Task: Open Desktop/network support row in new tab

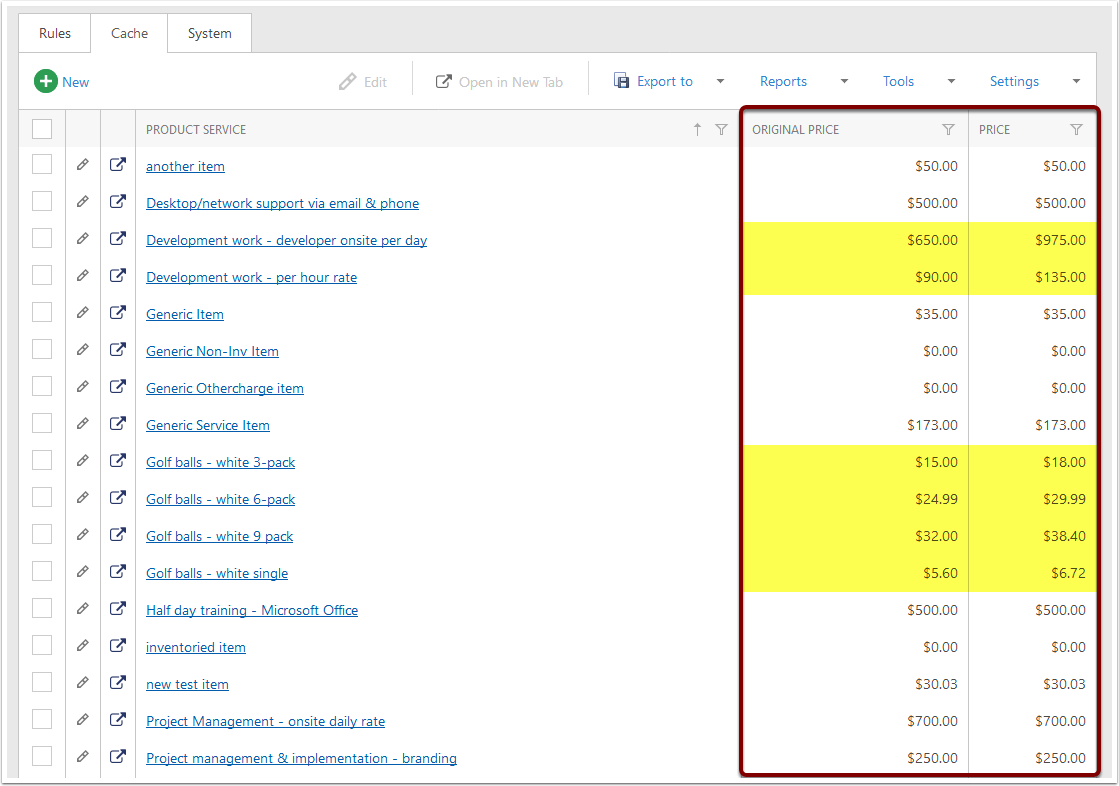Action: tap(118, 202)
